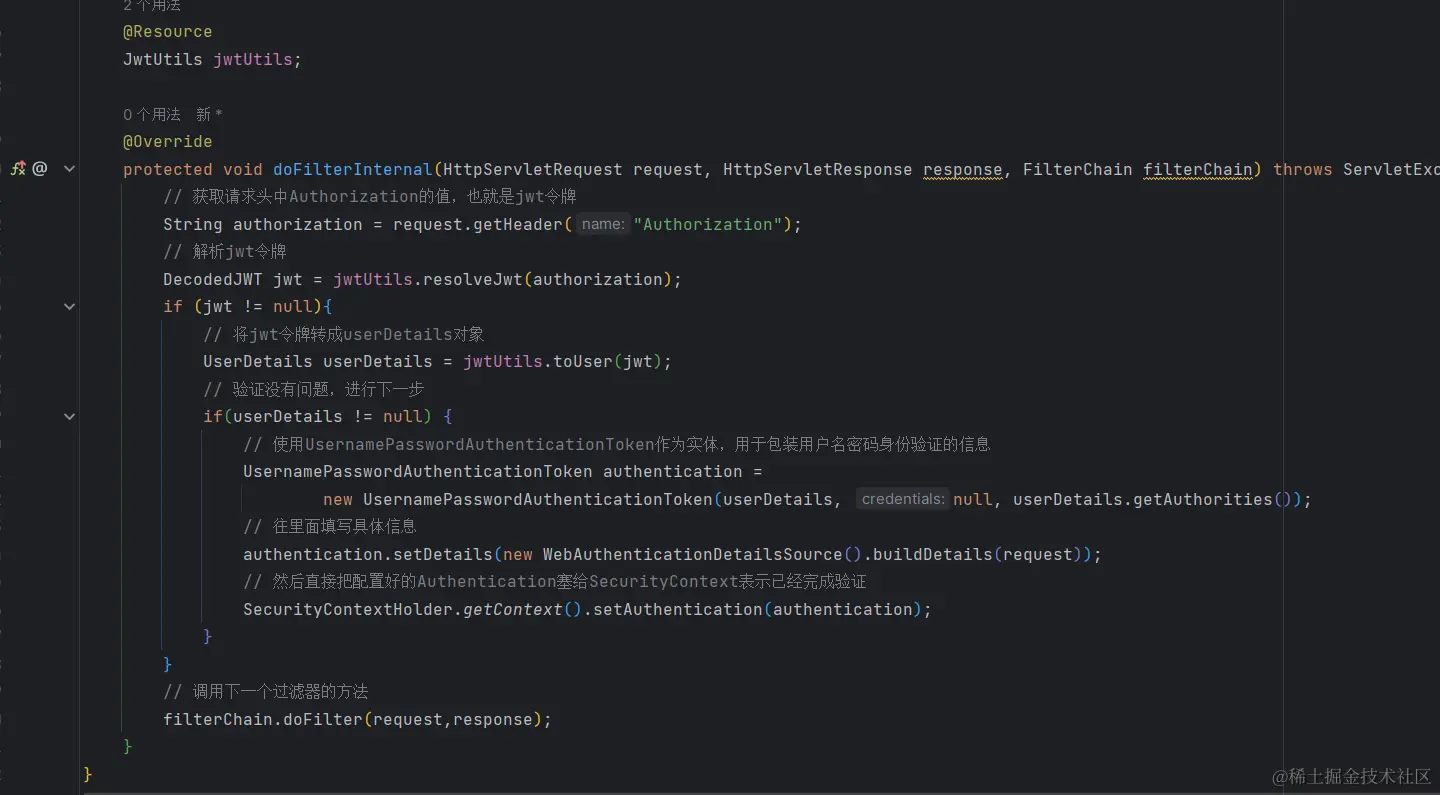The width and height of the screenshot is (1440, 795).
Task: Click the "新 *" author hint
Action: click(x=209, y=115)
